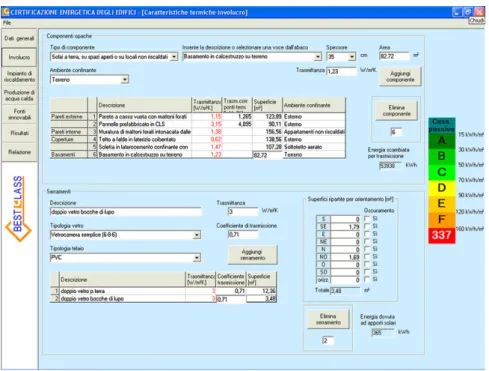Open the Ambiente confinante dropdown

coord(125,79)
